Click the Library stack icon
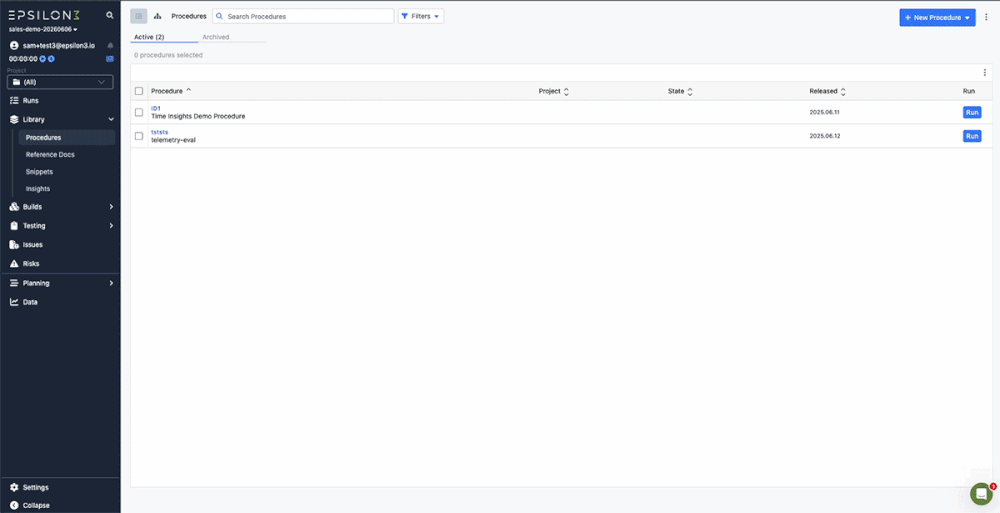Image resolution: width=1000 pixels, height=513 pixels. point(14,119)
